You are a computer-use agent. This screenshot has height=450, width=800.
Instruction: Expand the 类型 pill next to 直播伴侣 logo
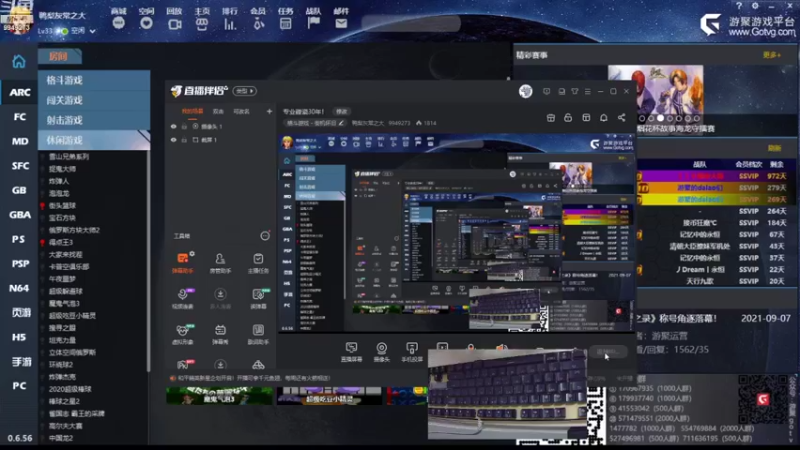pyautogui.click(x=244, y=91)
